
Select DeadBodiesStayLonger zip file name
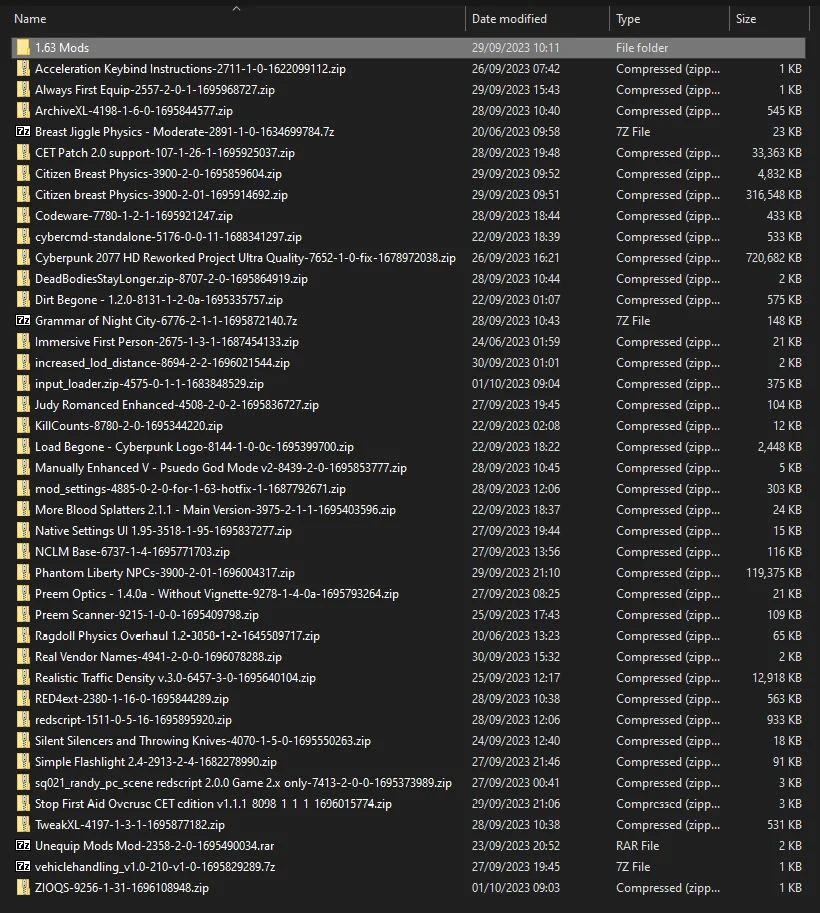point(171,279)
